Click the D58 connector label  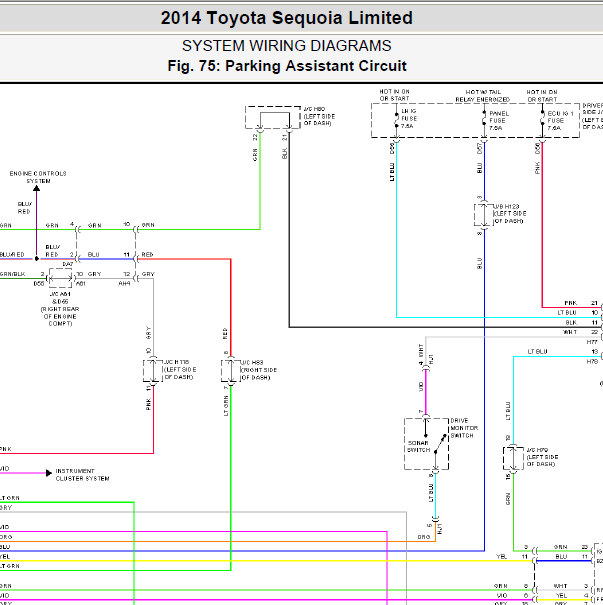point(537,149)
